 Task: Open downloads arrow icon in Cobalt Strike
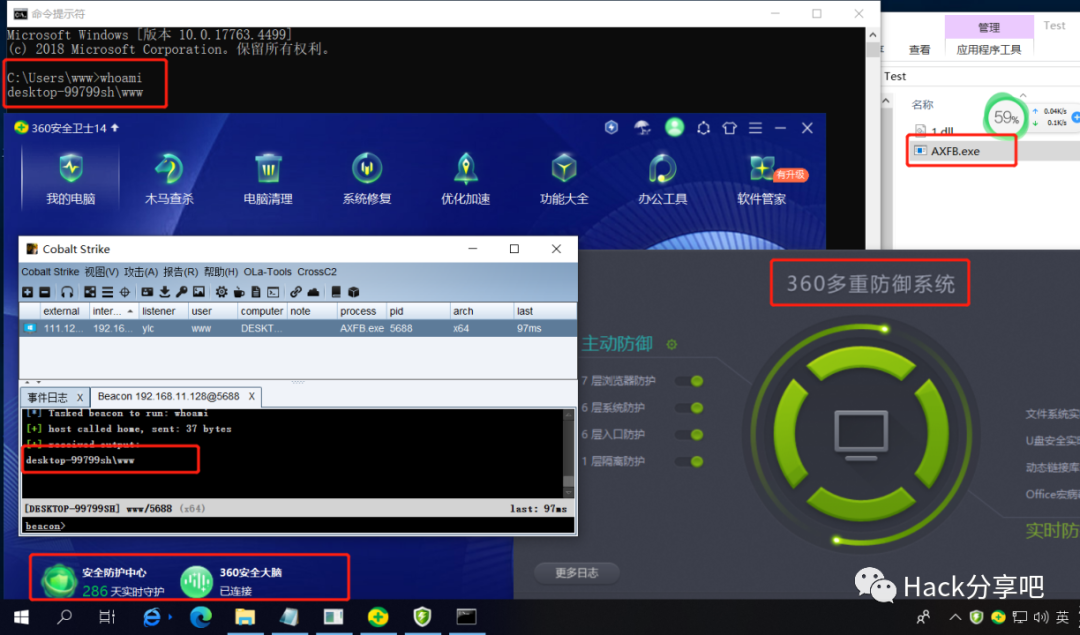pyautogui.click(x=165, y=292)
